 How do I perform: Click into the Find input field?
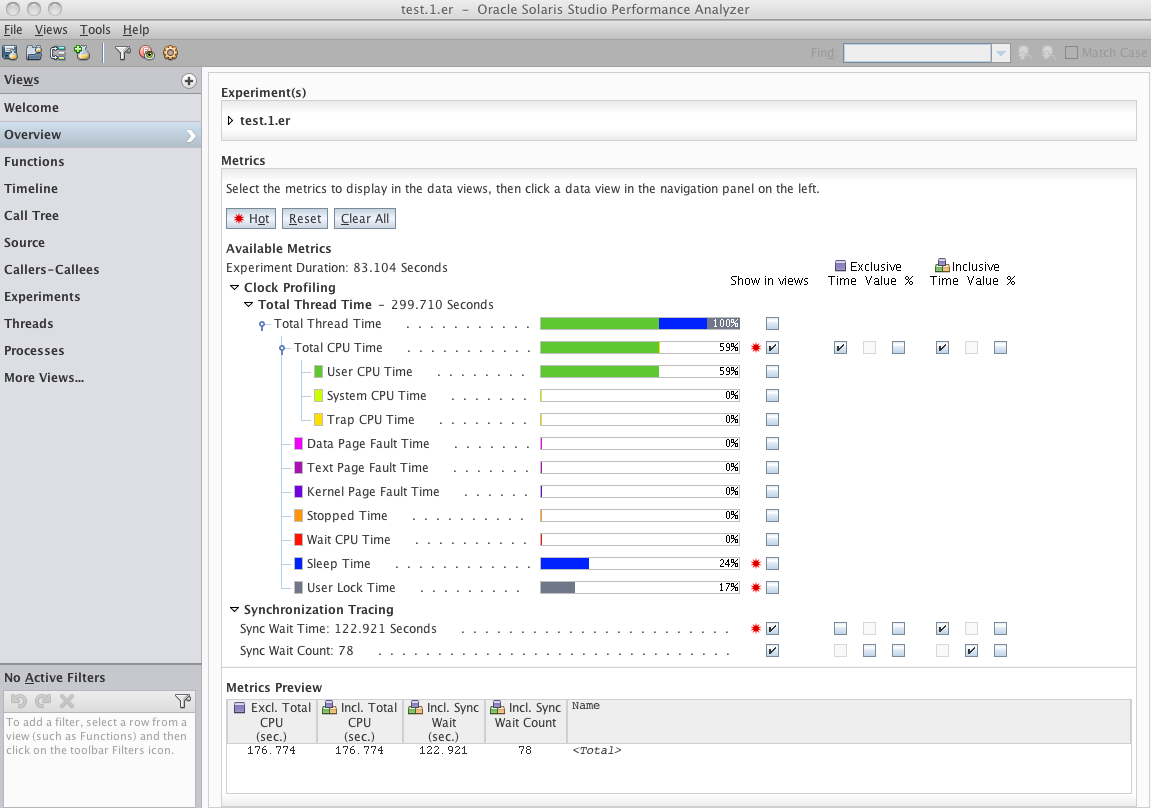[918, 53]
